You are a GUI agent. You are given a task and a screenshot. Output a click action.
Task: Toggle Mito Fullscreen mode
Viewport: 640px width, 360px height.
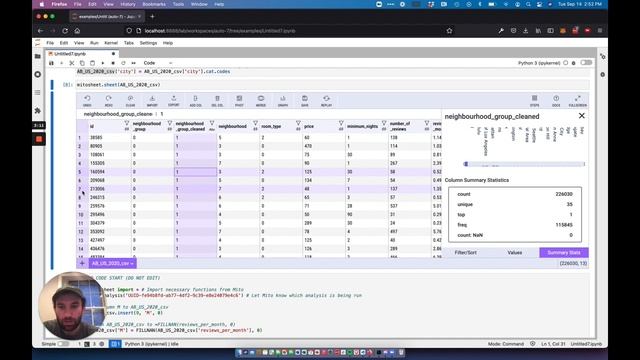pos(578,100)
